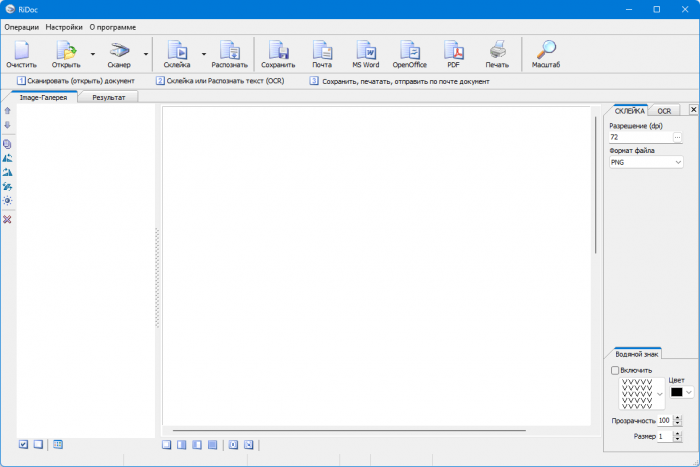700x467 pixels.
Task: Click uncheck-all icon below the gallery
Action: click(x=38, y=444)
